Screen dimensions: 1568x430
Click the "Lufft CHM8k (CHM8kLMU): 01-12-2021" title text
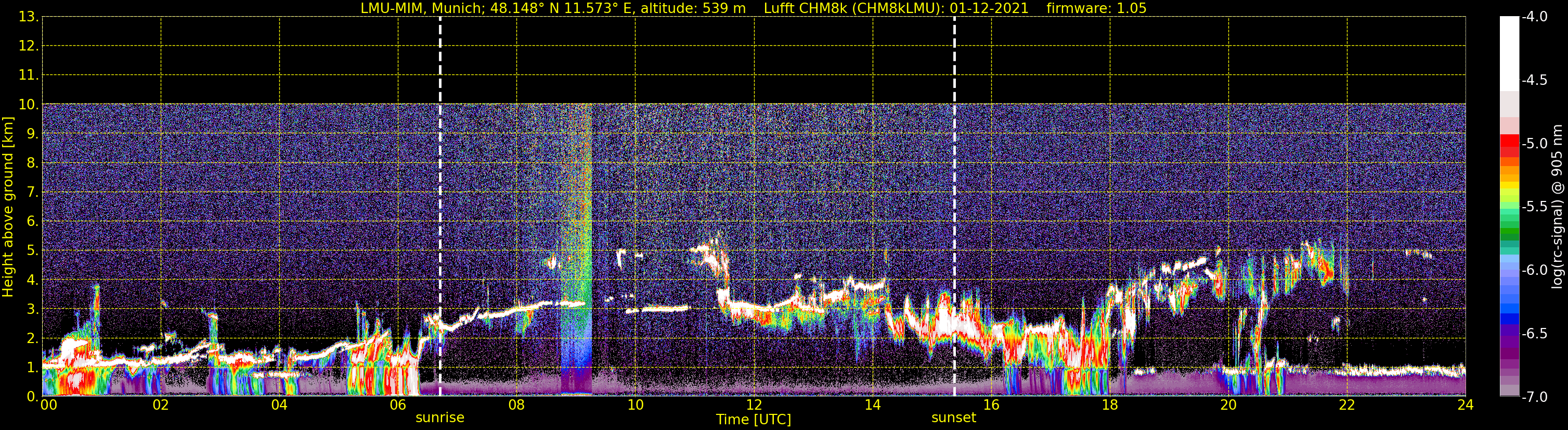click(896, 8)
